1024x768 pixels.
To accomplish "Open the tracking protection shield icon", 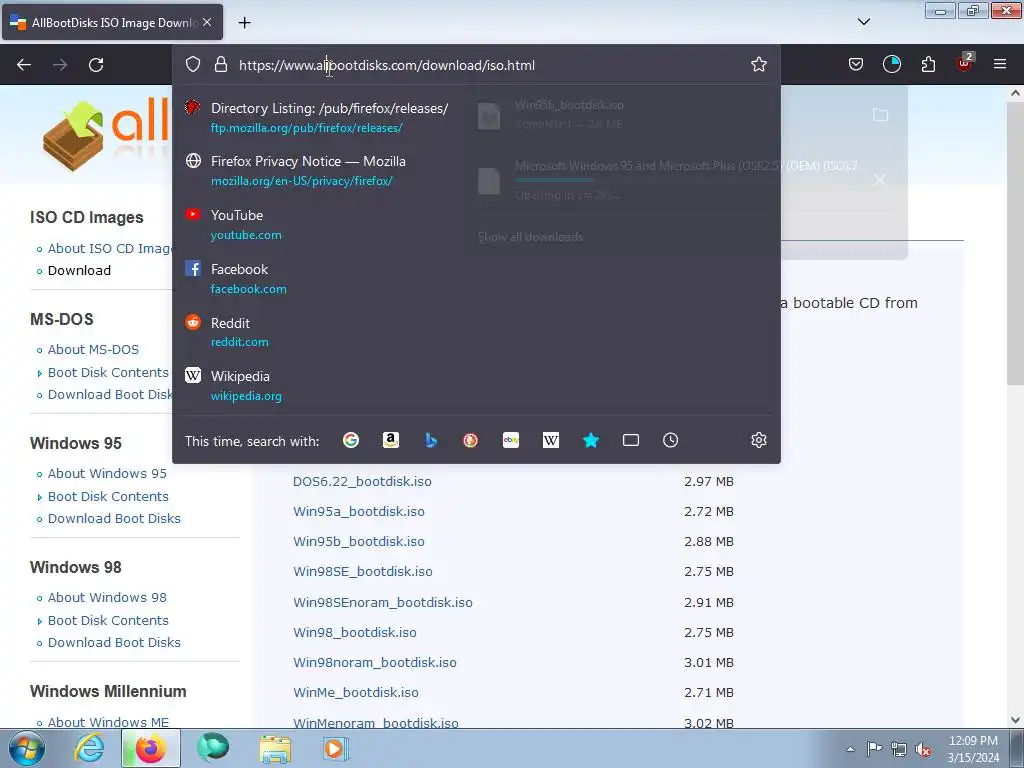I will click(x=193, y=64).
